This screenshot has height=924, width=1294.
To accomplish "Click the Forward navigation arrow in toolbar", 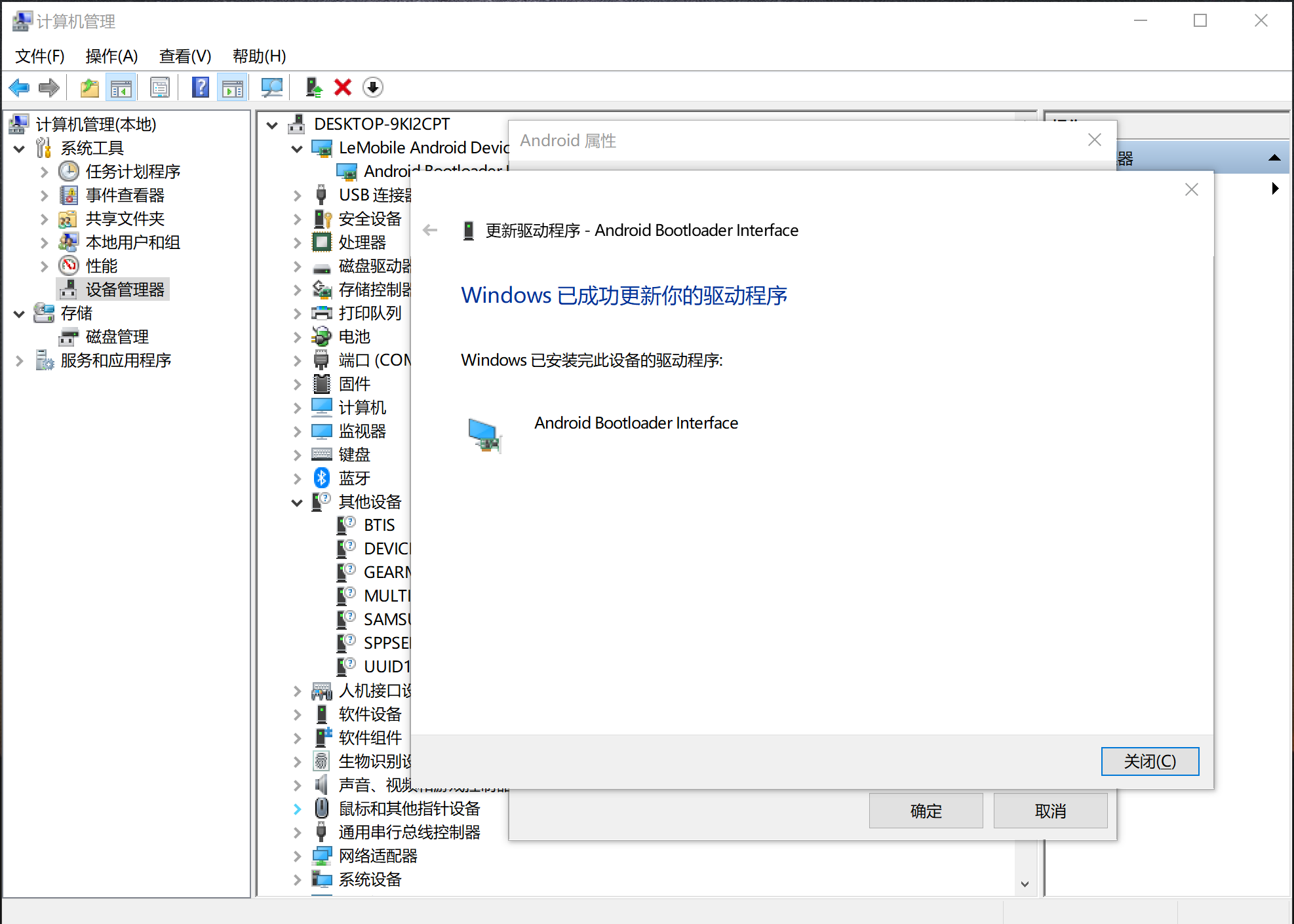I will tap(49, 87).
